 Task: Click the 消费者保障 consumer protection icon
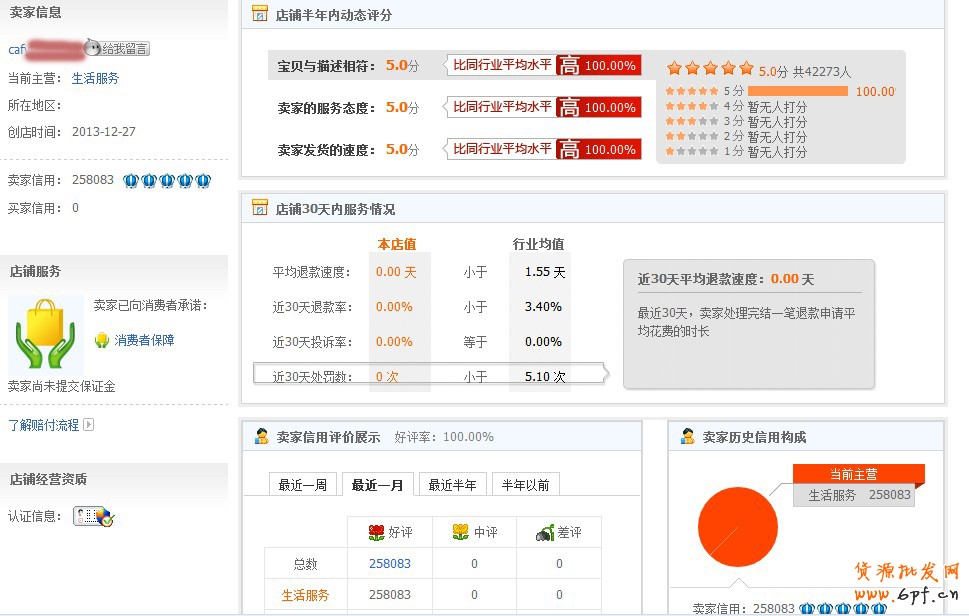click(104, 339)
